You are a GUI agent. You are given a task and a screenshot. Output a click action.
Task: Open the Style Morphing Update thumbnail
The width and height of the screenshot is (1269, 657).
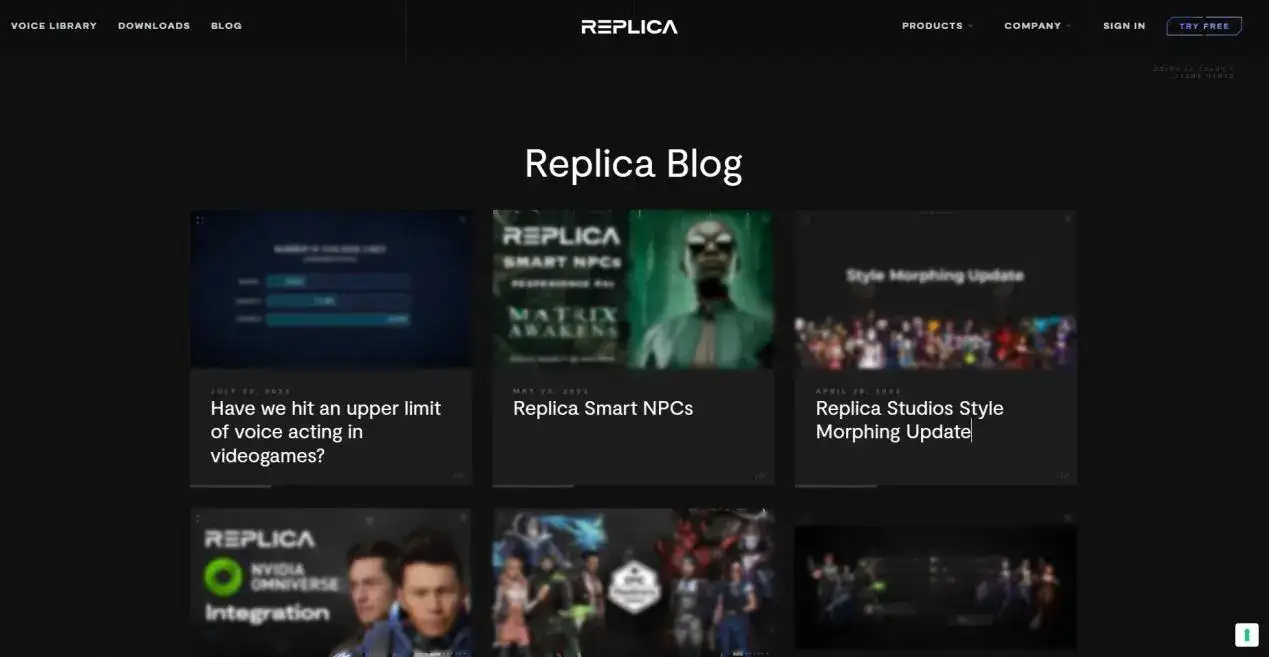click(935, 289)
